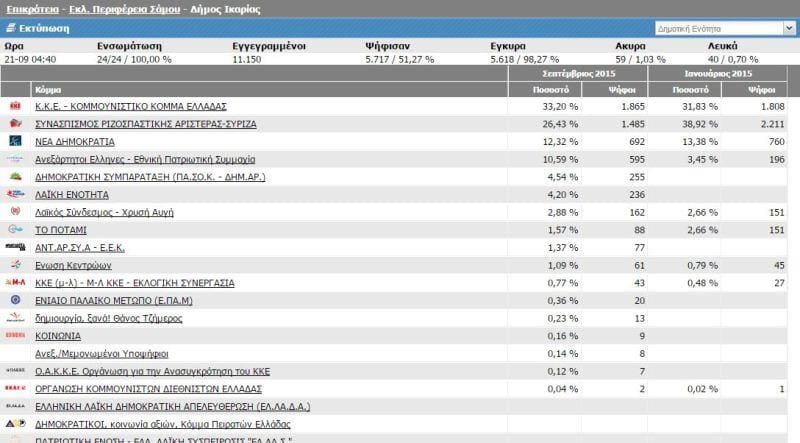
Task: Open ΔΗΜΟΚΡΑΤΙΚΗ ΣΥΜΠΑΡΑΤΑΞΗ (ΠΑ.ΣΟ.Κ. - ΔΗΜ.ΑΡ.) link
Action: [149, 176]
